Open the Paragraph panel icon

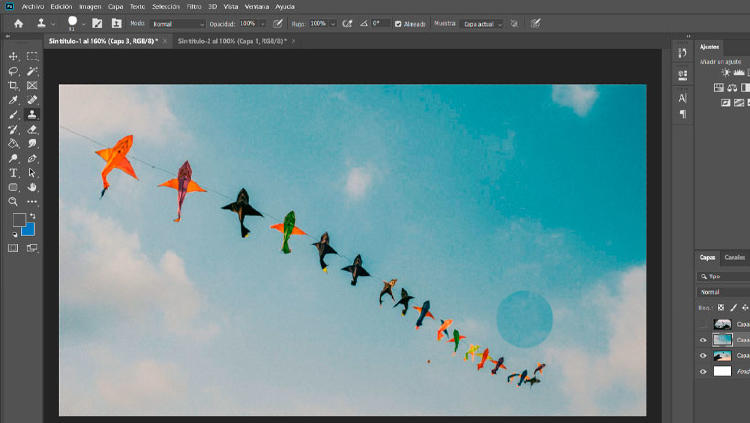coord(683,114)
